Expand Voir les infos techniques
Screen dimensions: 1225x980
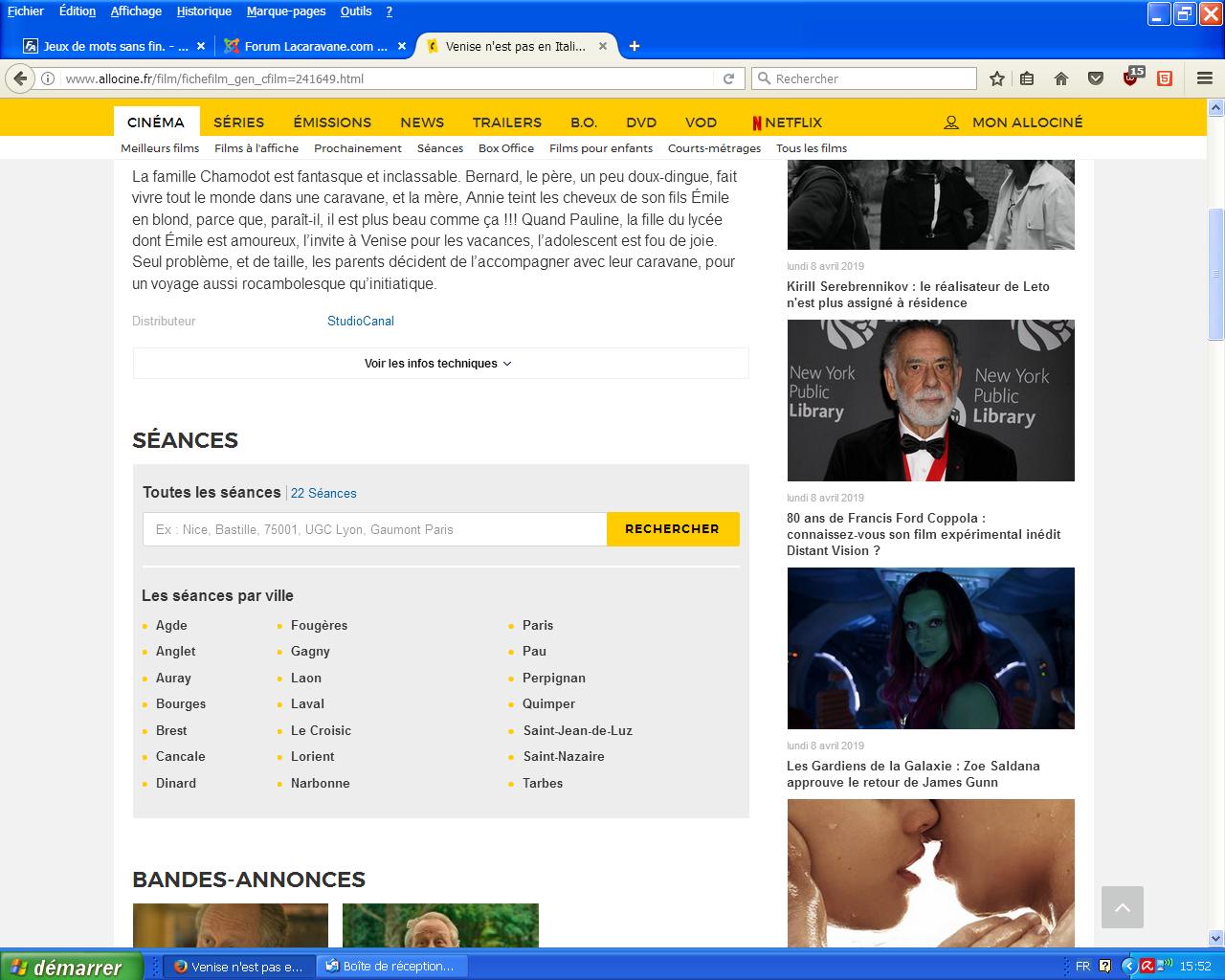tap(439, 364)
